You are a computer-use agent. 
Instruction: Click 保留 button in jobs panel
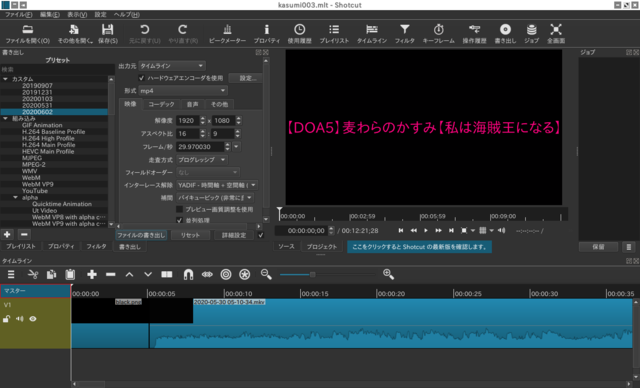(x=598, y=247)
